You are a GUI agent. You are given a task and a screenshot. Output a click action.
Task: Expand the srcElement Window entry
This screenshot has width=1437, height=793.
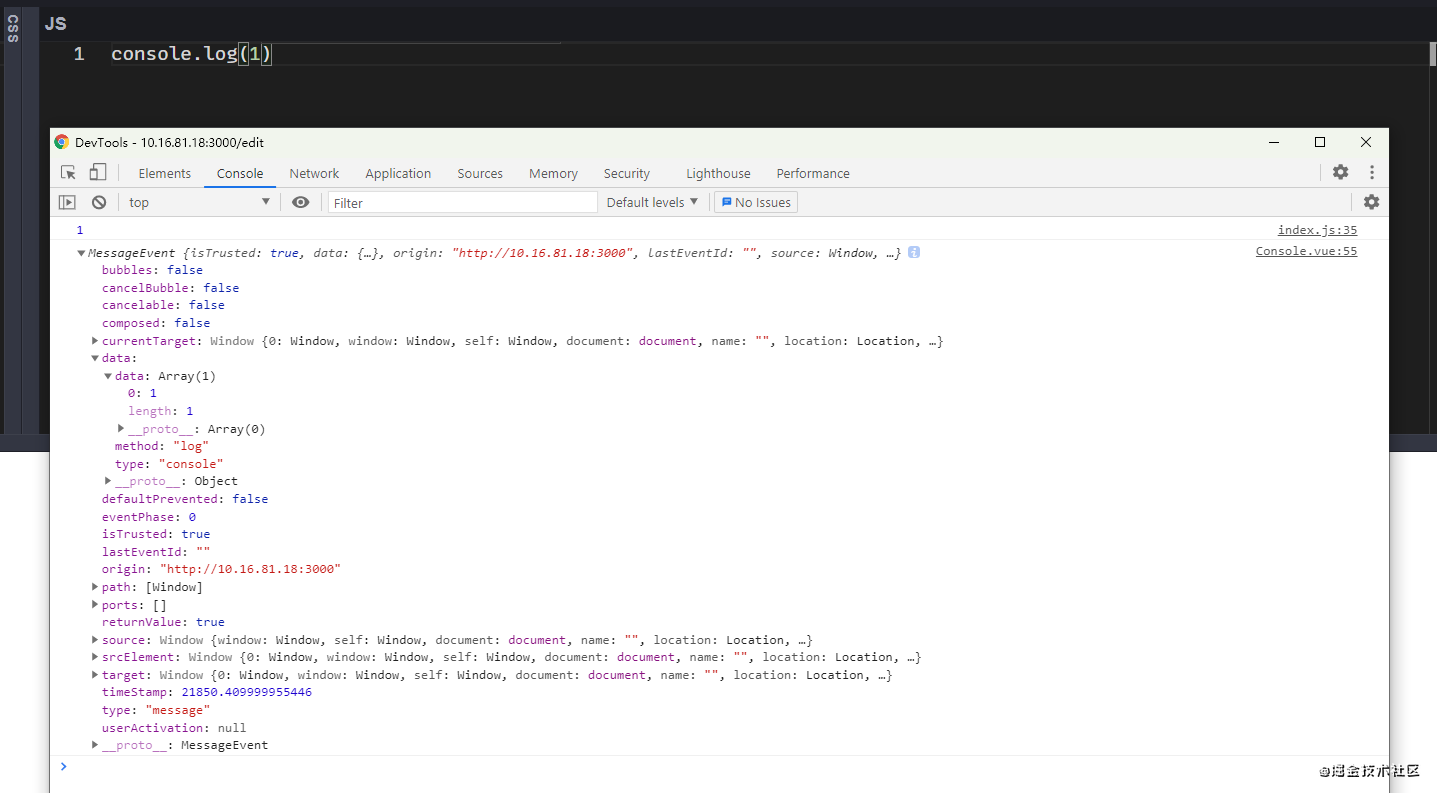[95, 657]
